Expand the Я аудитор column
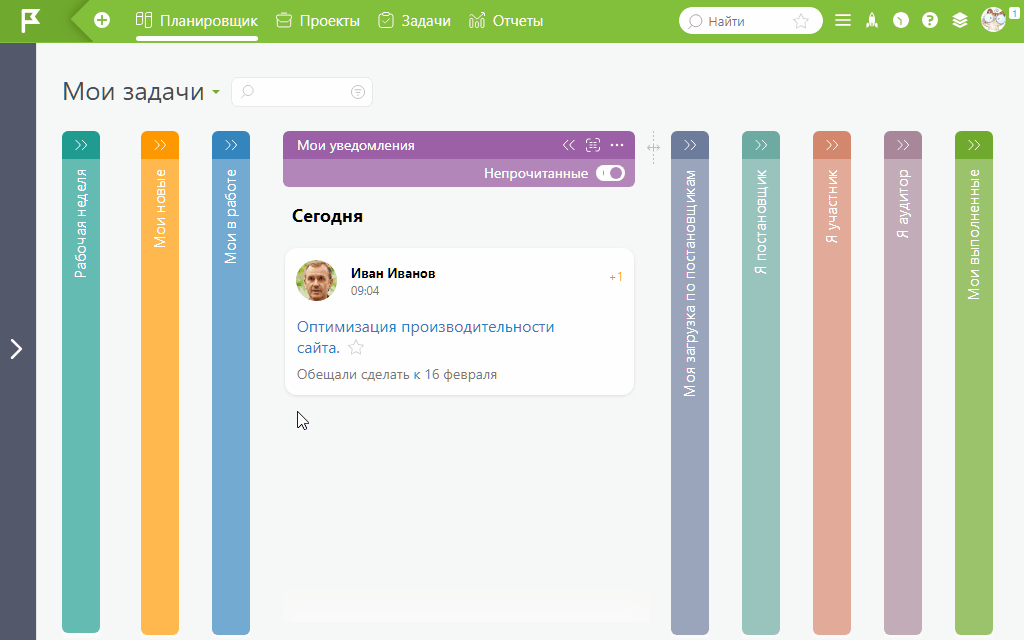The image size is (1024, 640). 903,145
